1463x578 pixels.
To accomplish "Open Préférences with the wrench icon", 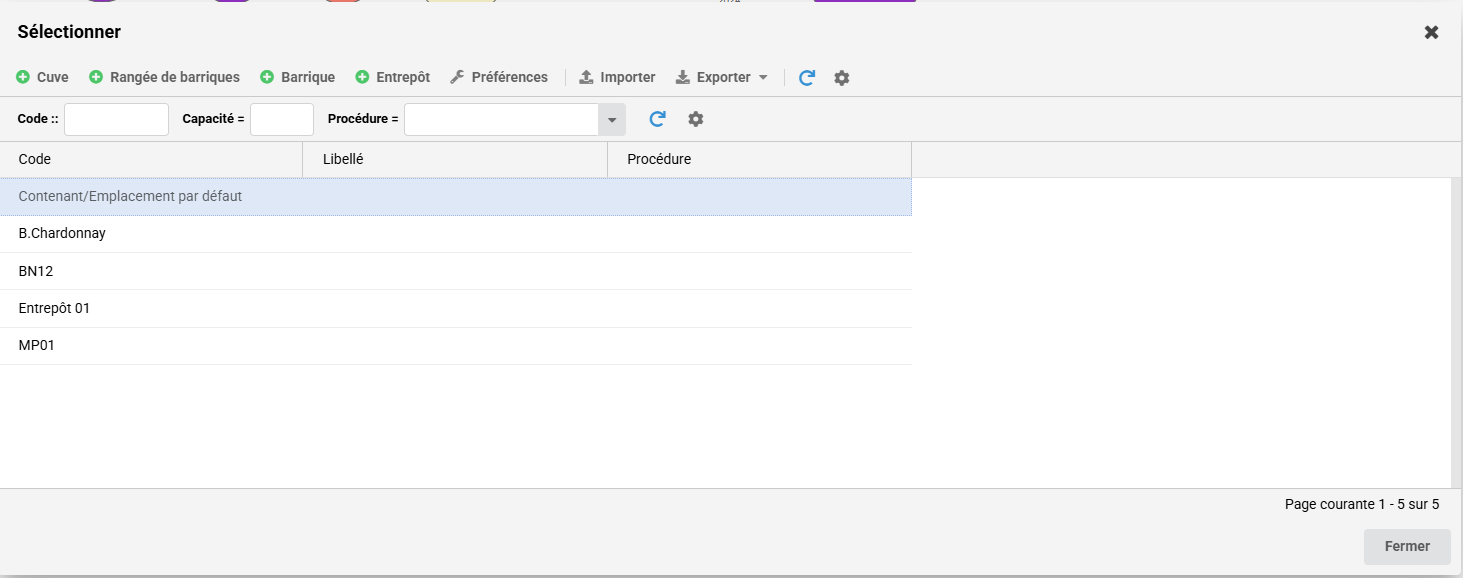I will pos(457,77).
